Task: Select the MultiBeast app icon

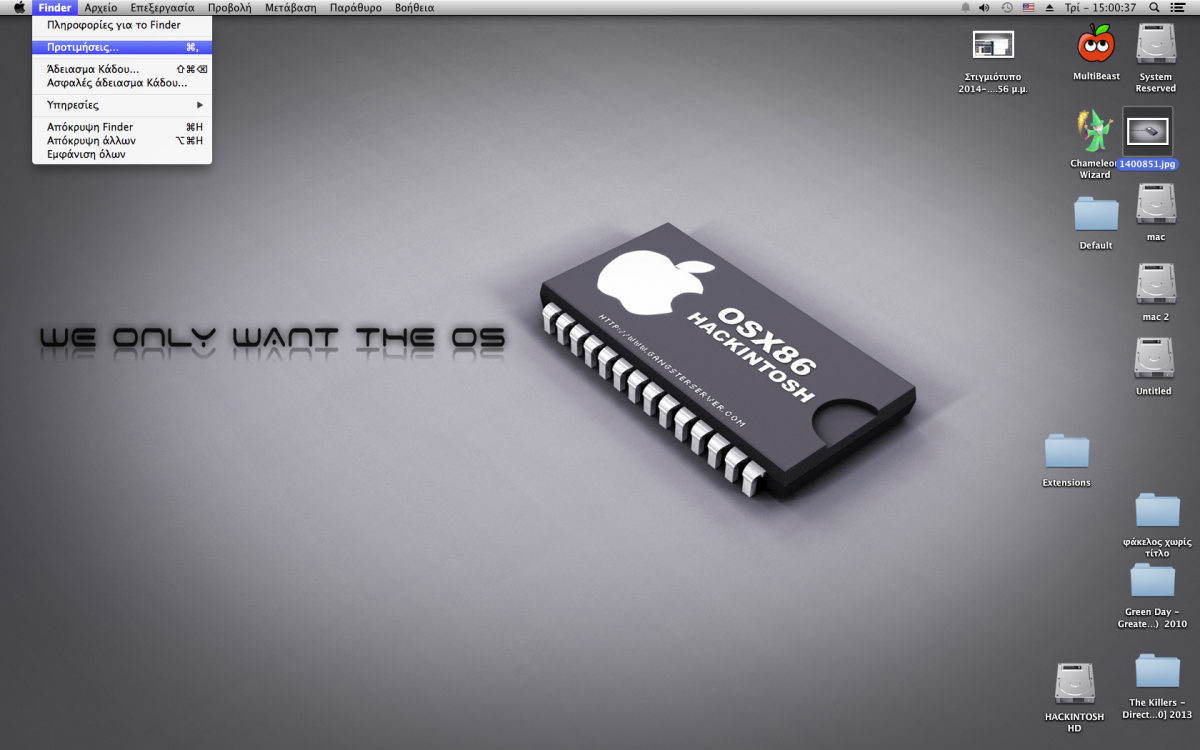Action: point(1096,43)
